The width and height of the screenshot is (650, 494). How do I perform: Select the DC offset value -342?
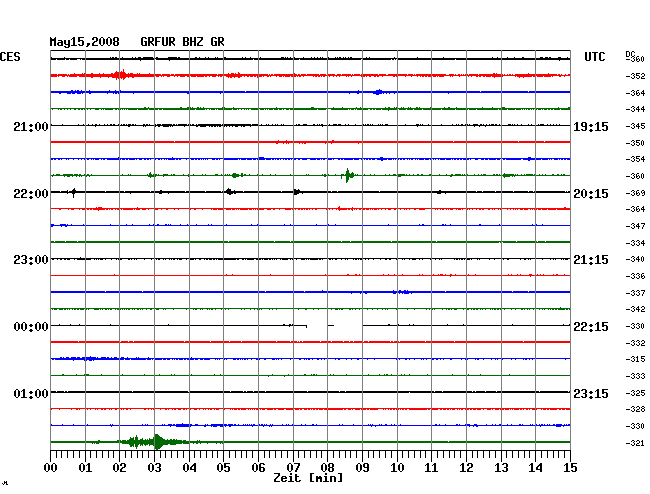click(635, 309)
